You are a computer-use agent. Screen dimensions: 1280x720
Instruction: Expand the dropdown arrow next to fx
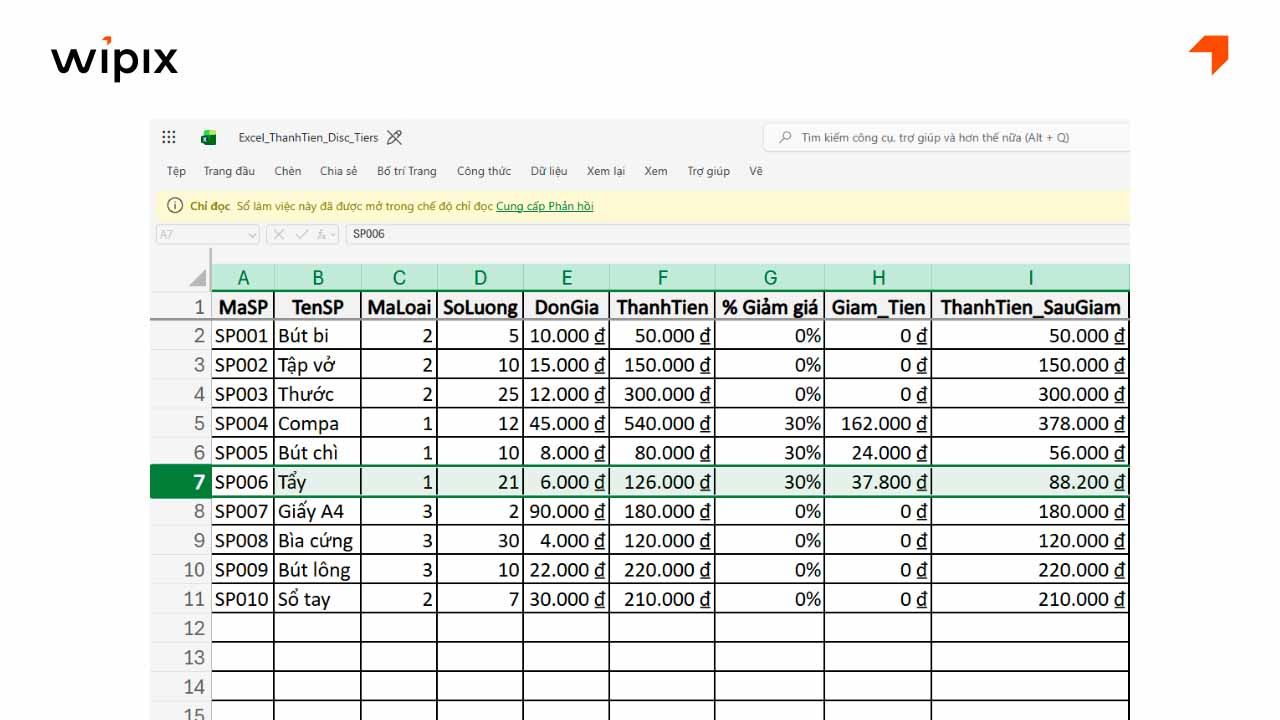pos(332,234)
